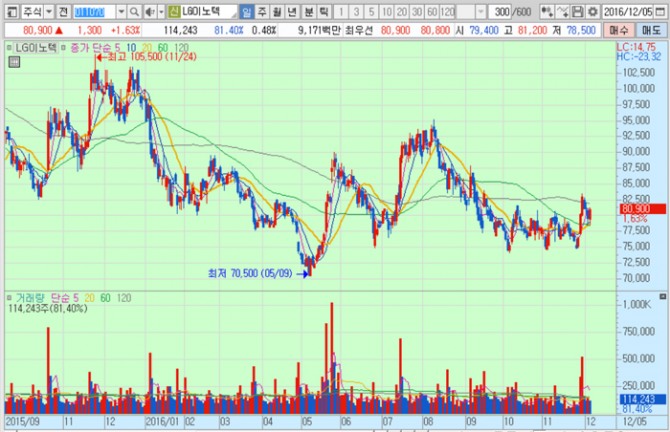Select the 60 minute interval tab
This screenshot has width=670, height=432.
(431, 11)
